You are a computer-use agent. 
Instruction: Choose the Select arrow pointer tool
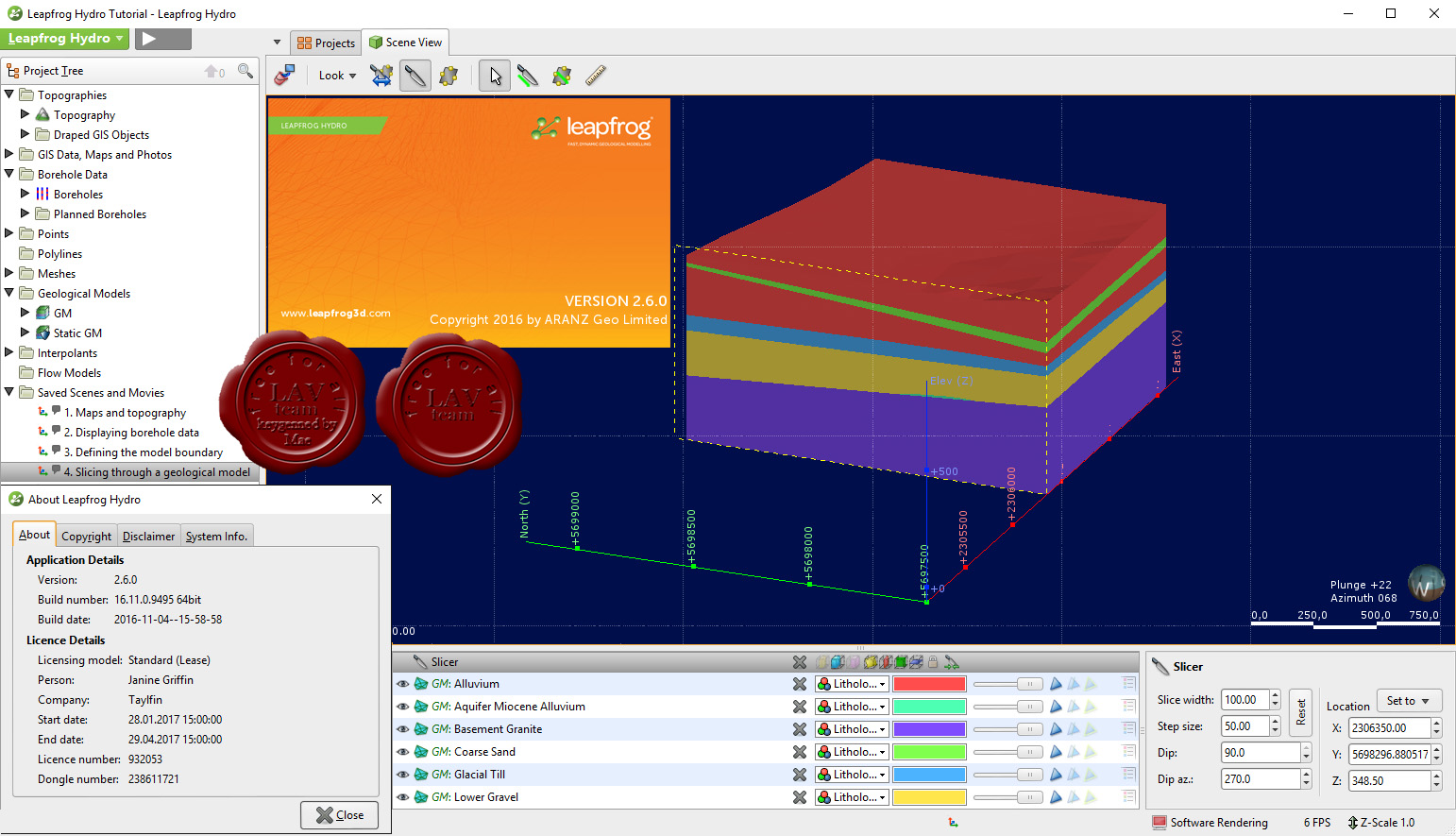495,76
